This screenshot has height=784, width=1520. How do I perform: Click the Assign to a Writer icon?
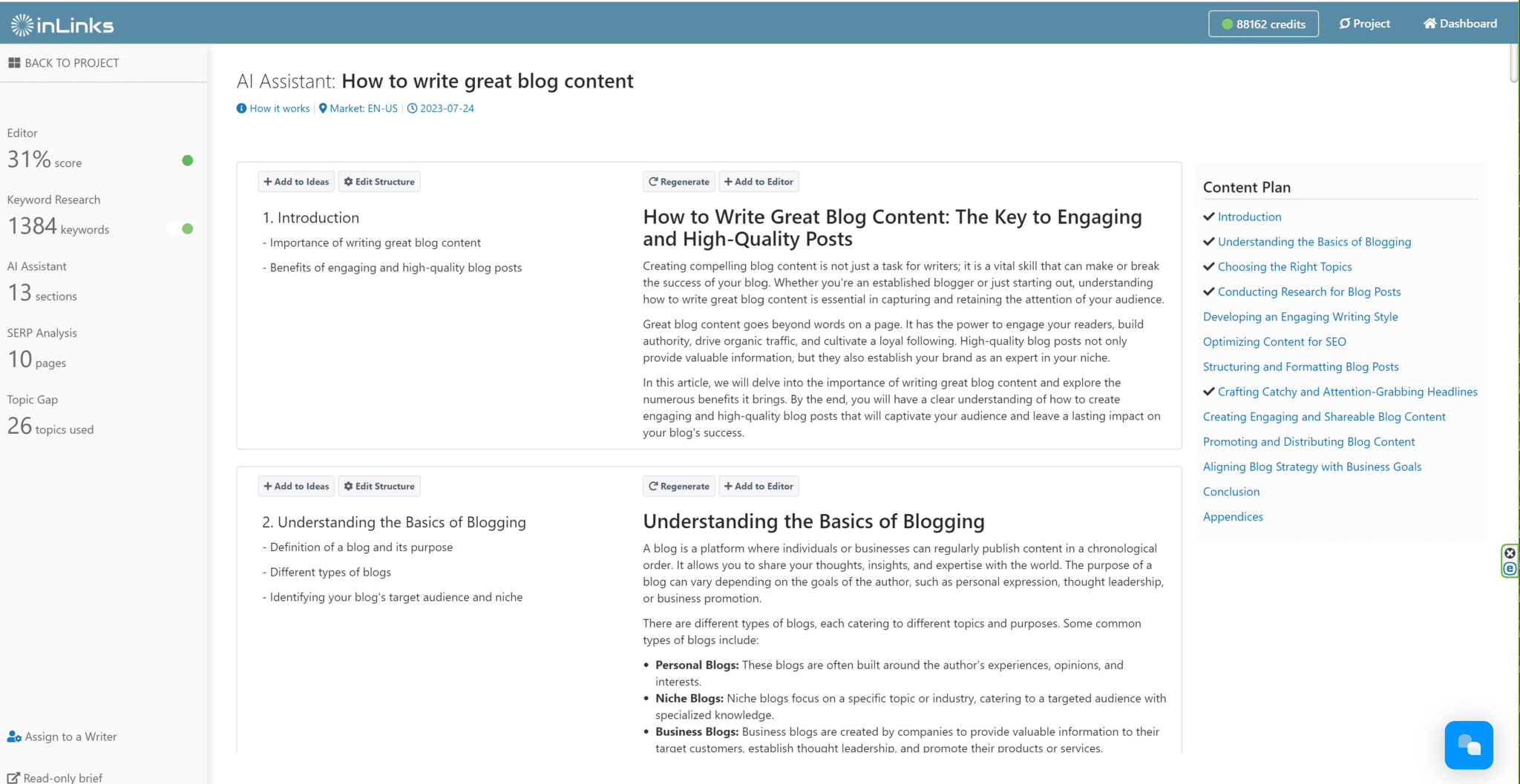[x=14, y=737]
